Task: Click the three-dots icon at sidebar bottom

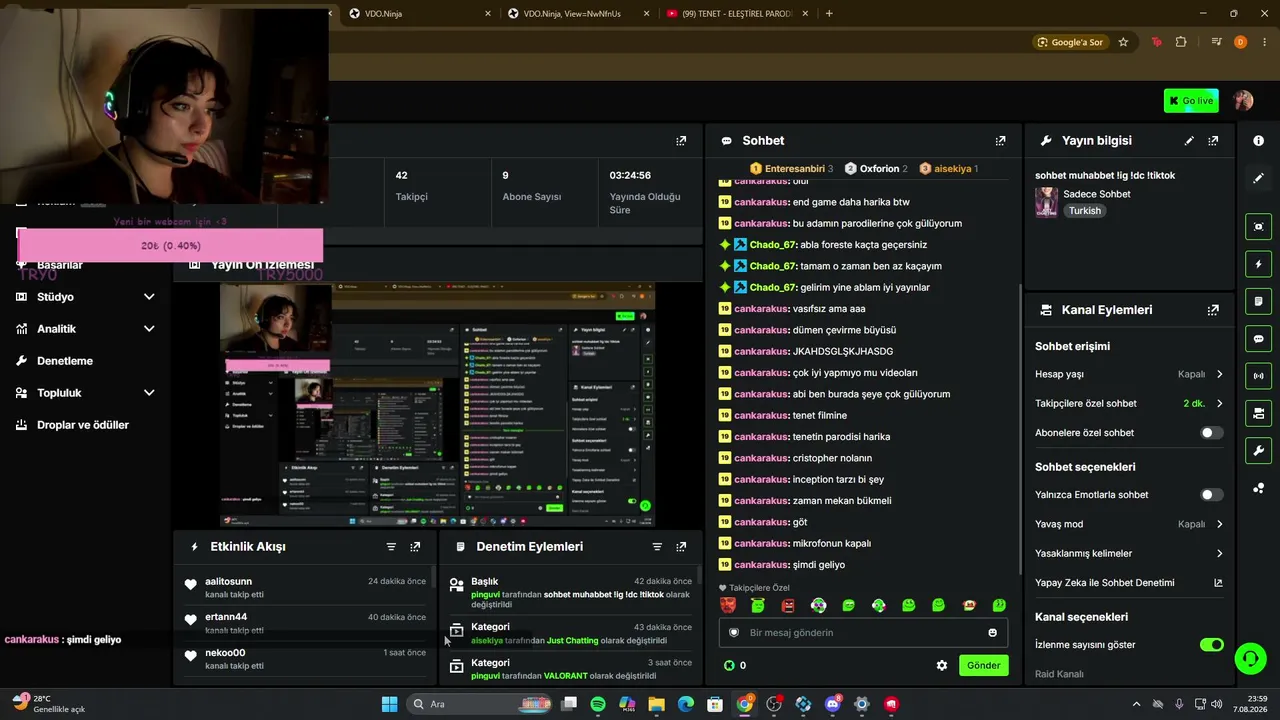Action: (x=1258, y=488)
